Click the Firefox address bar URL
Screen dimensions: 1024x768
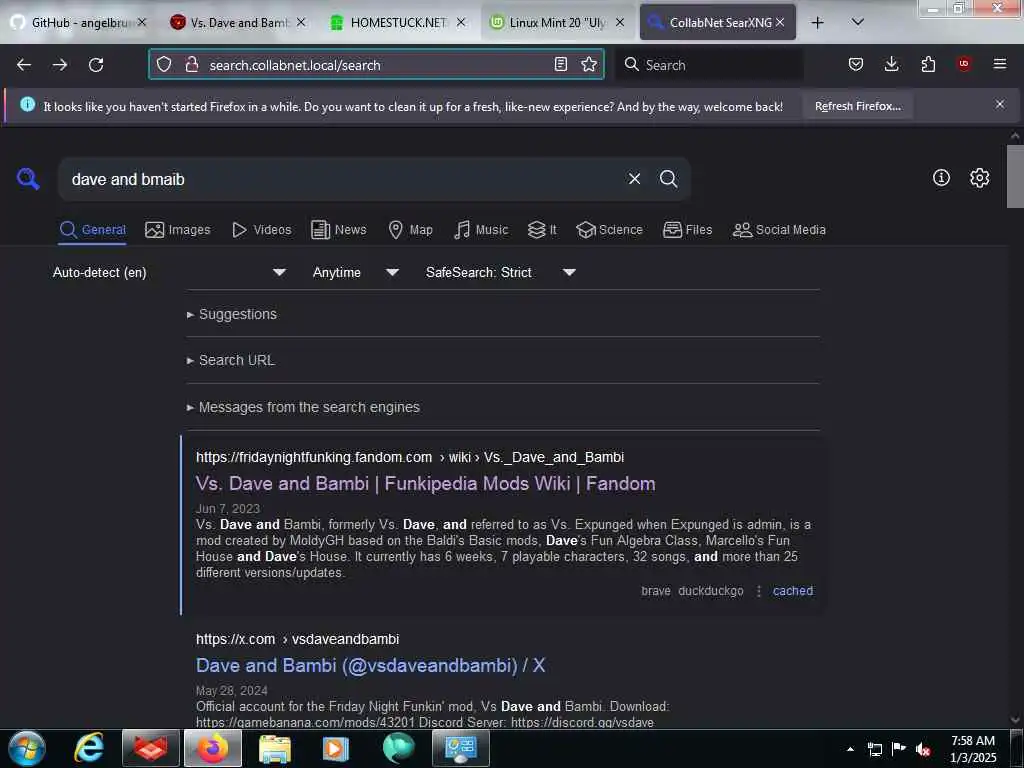click(376, 65)
